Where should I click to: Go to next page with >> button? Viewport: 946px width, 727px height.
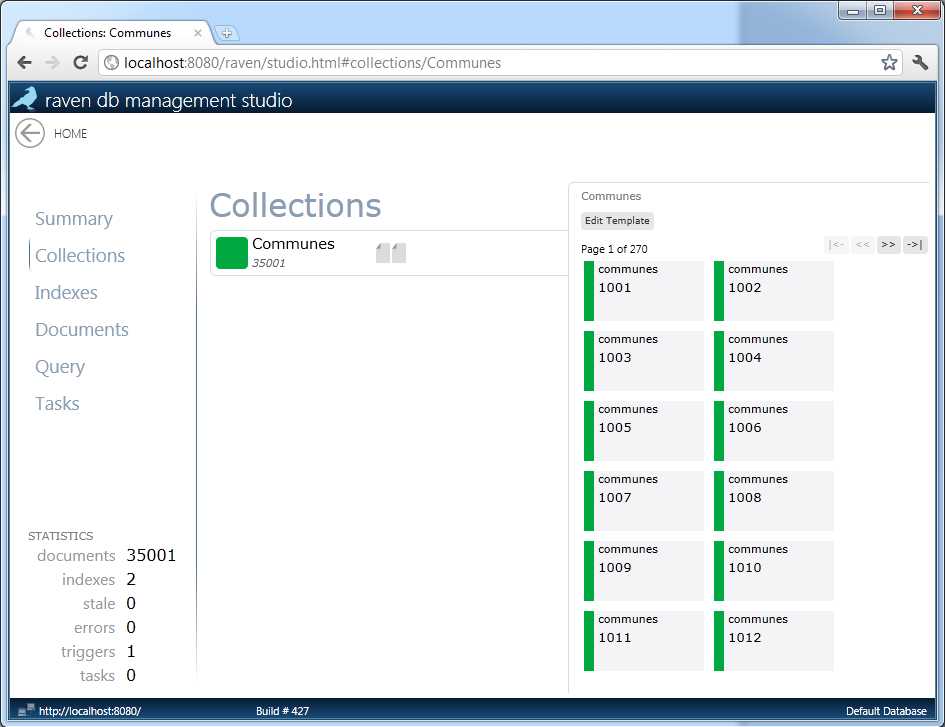(x=888, y=245)
